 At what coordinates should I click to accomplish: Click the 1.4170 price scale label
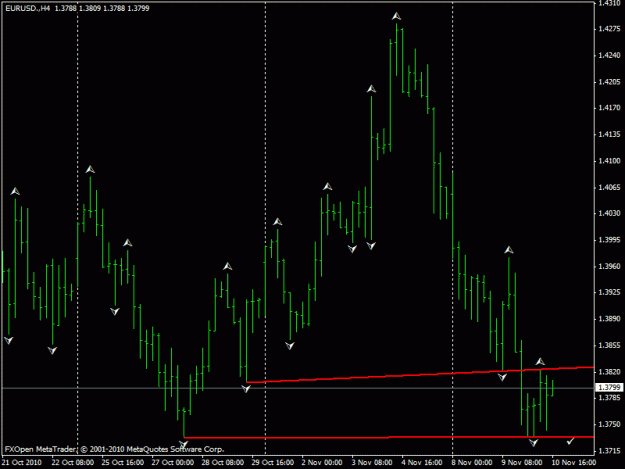(609, 108)
